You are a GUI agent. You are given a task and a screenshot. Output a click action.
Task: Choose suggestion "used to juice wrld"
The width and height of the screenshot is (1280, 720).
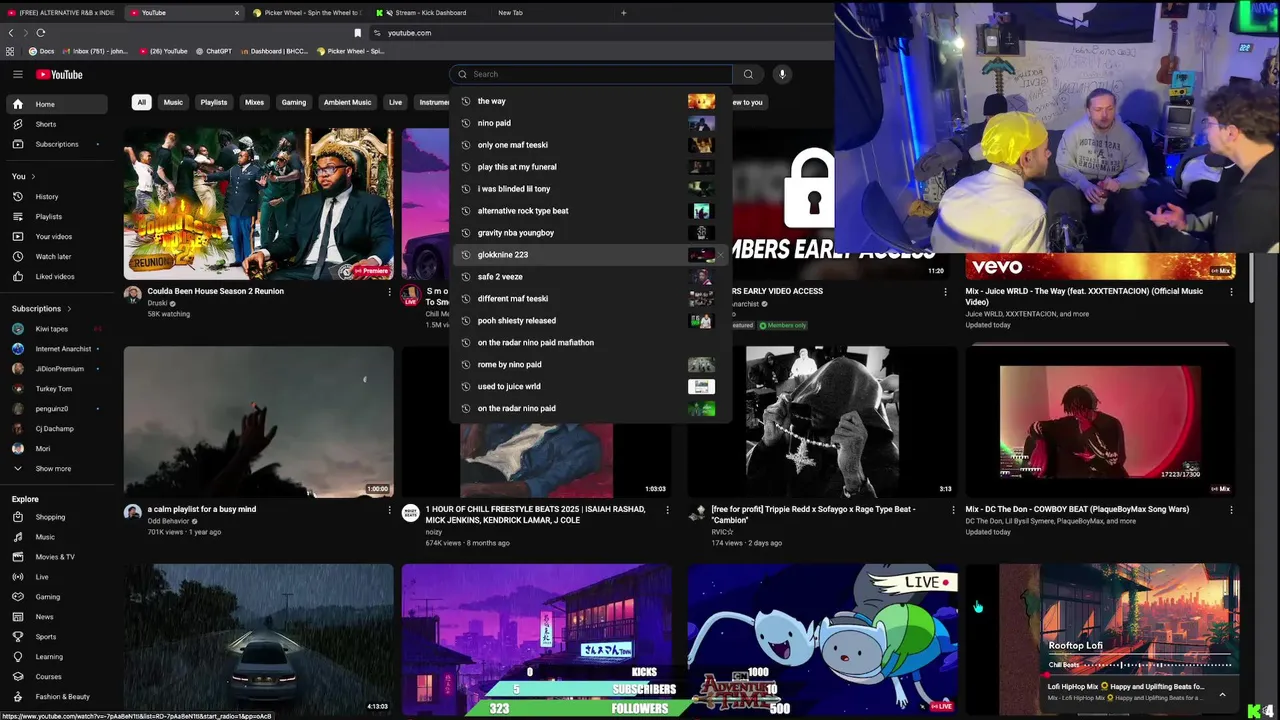click(591, 387)
